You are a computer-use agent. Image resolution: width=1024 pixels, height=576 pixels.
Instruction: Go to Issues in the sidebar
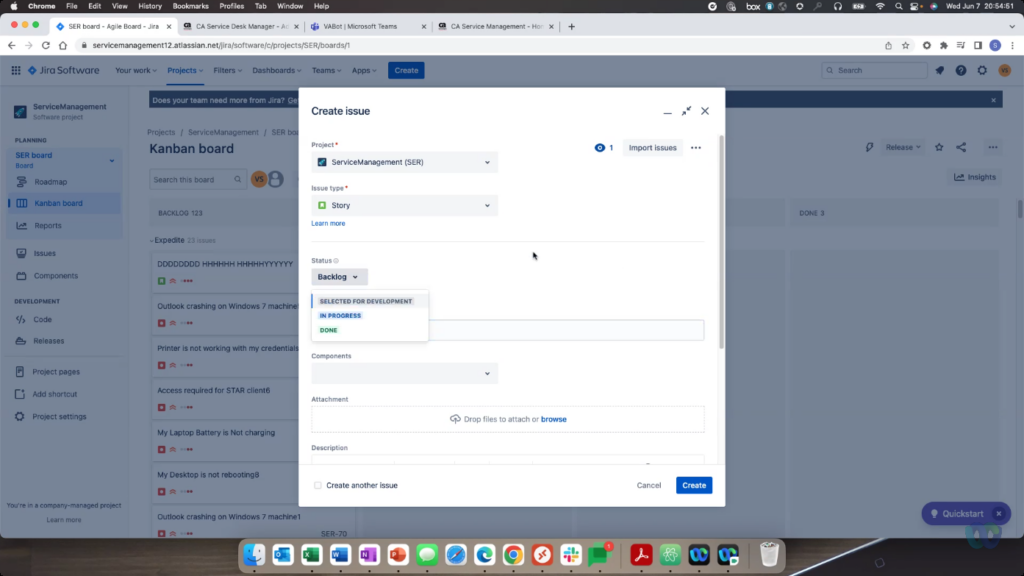coord(44,253)
